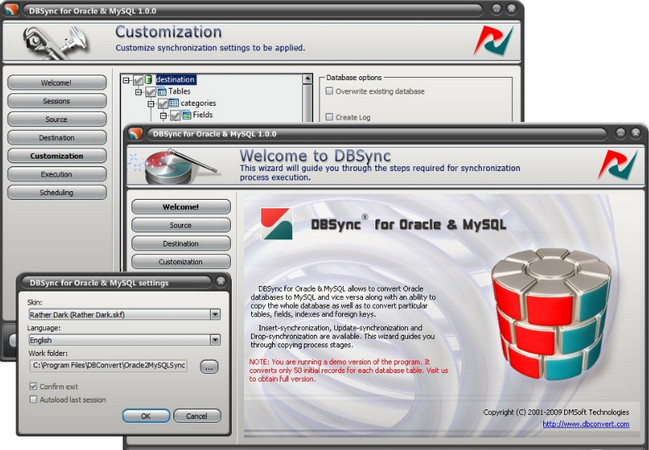This screenshot has width=649, height=450.
Task: Open the Skin dropdown arrow
Action: point(215,315)
